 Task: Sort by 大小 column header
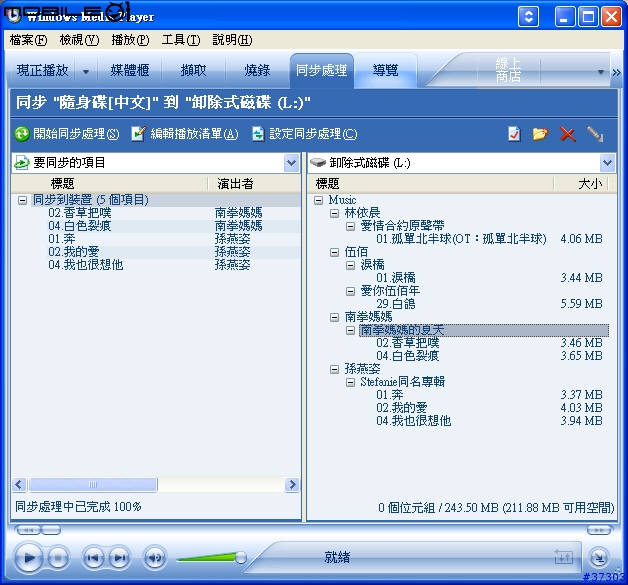pyautogui.click(x=580, y=184)
